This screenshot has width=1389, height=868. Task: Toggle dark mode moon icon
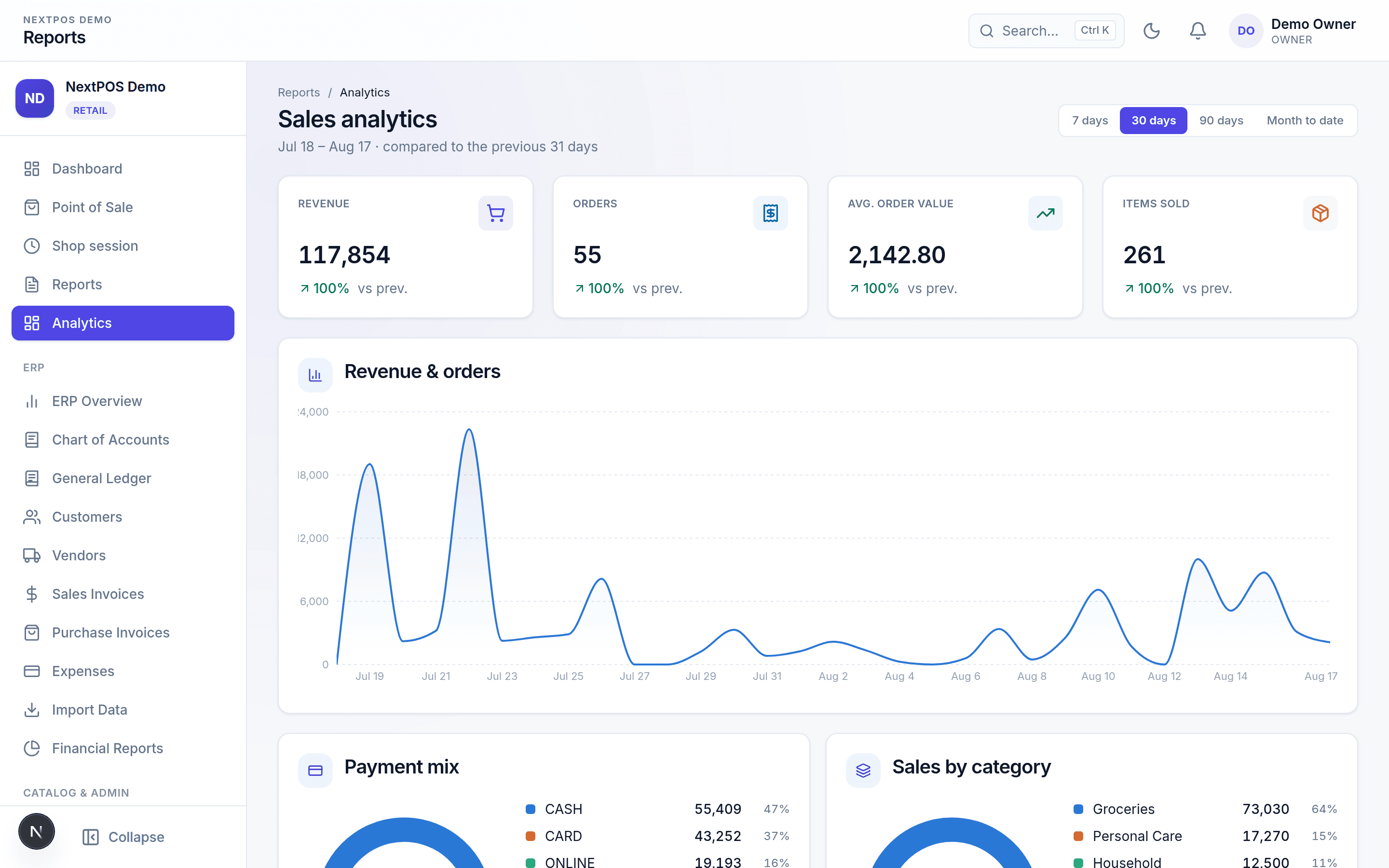click(1151, 30)
